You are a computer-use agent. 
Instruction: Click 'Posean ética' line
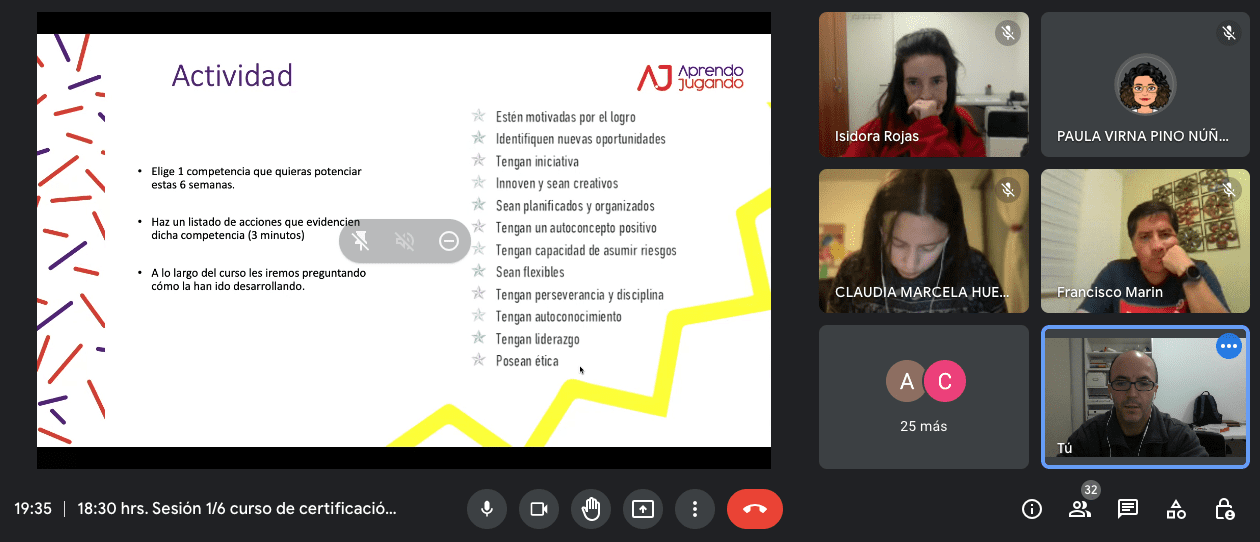coord(527,361)
